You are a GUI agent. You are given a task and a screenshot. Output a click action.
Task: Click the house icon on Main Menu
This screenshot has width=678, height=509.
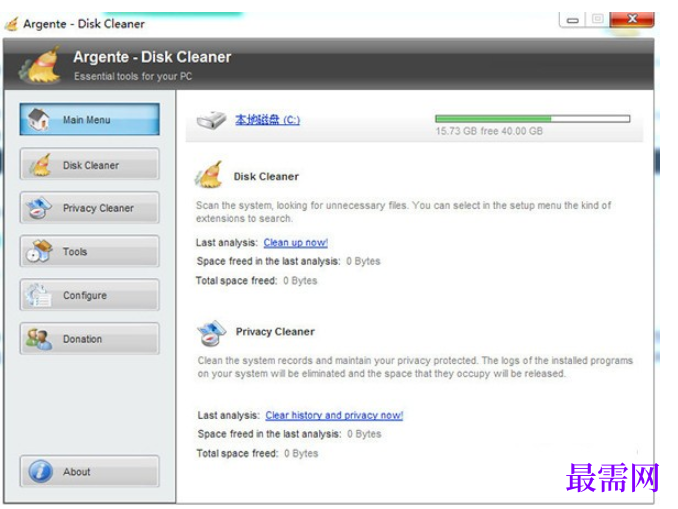point(38,119)
